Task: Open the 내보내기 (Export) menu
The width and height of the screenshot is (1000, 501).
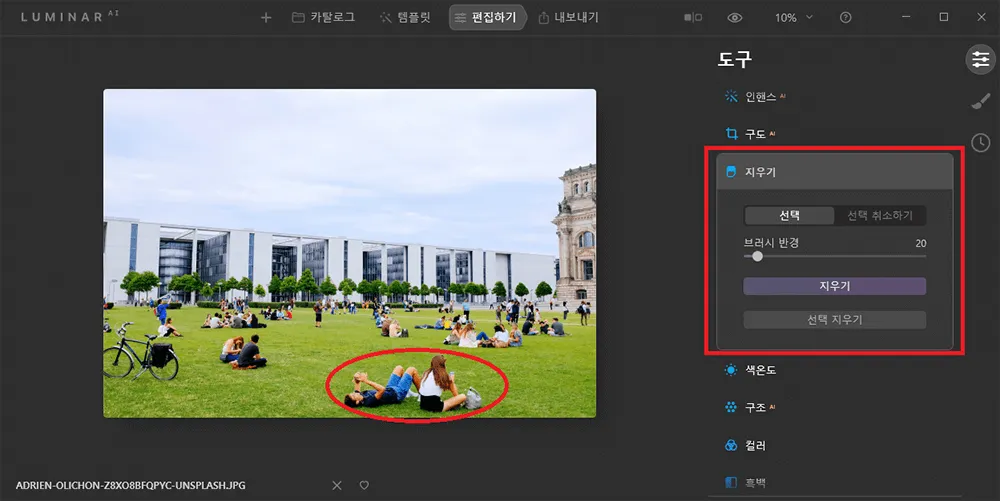Action: click(x=568, y=18)
